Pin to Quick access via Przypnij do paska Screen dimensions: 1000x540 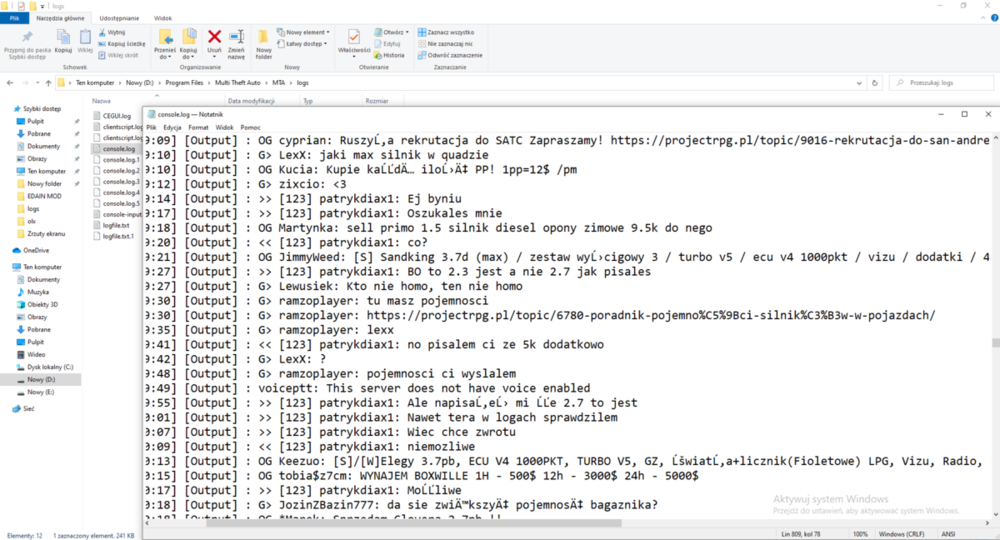point(27,44)
